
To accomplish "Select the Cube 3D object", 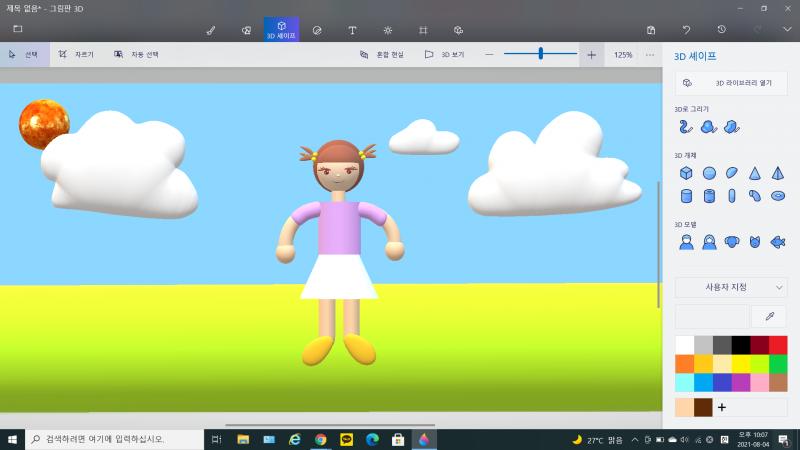I will click(x=686, y=173).
